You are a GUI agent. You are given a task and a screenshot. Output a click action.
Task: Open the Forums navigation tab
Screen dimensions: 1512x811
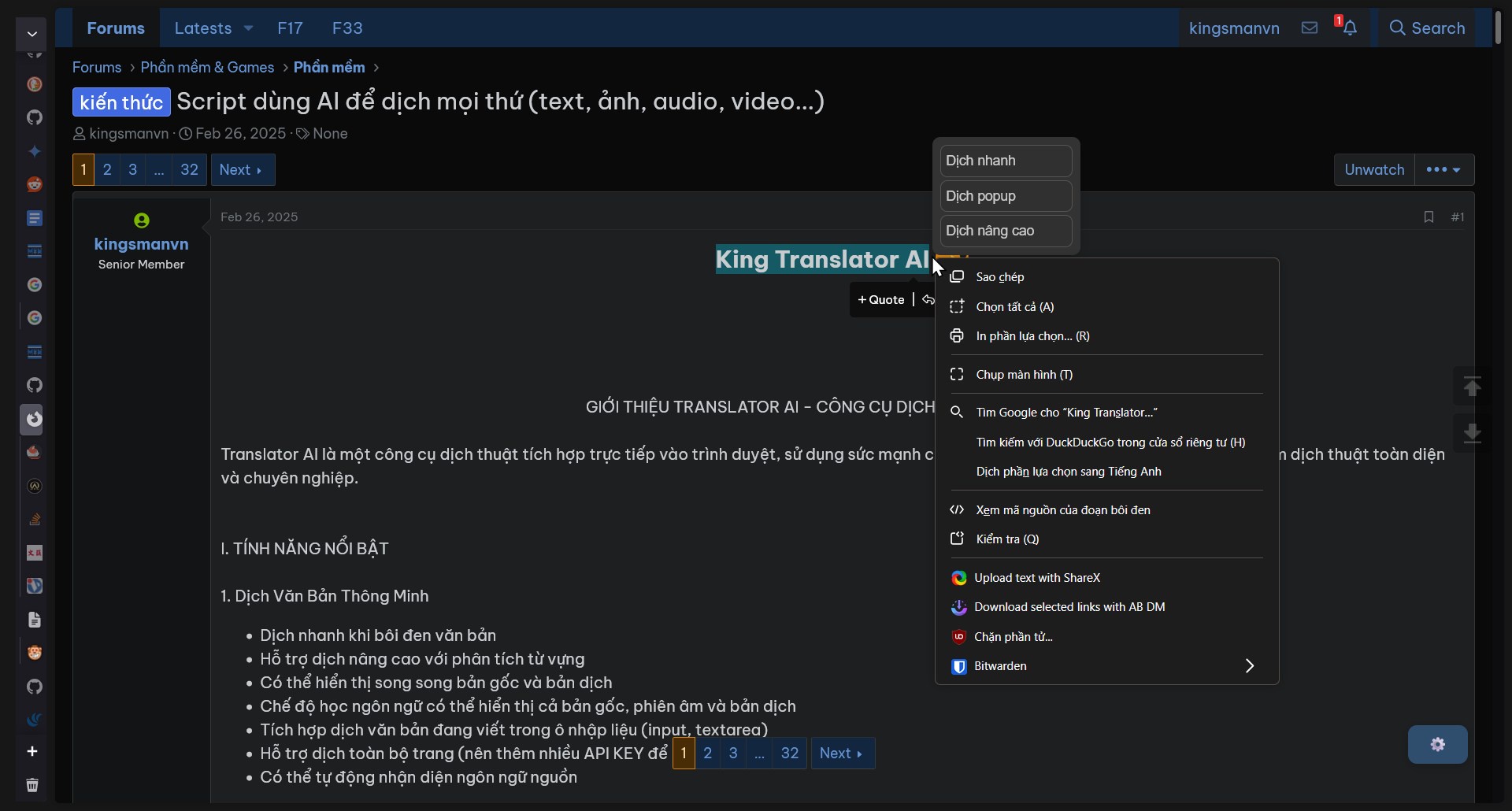tap(116, 28)
